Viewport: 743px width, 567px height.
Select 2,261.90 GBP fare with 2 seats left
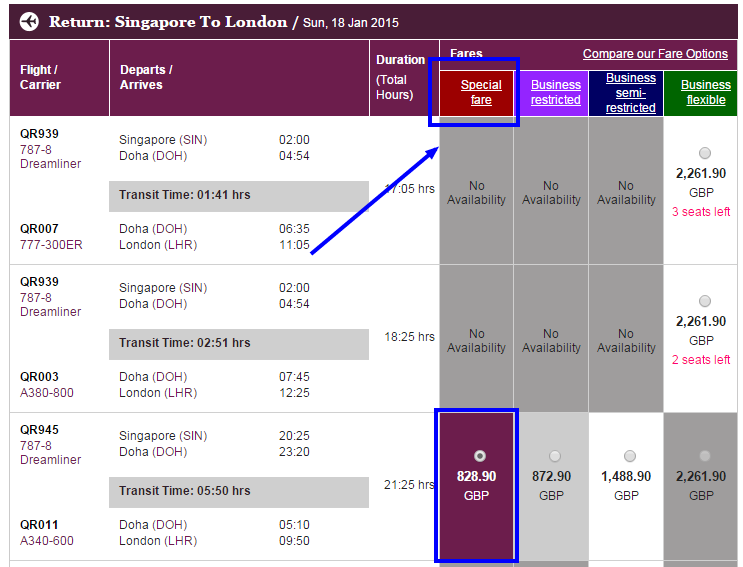click(705, 301)
